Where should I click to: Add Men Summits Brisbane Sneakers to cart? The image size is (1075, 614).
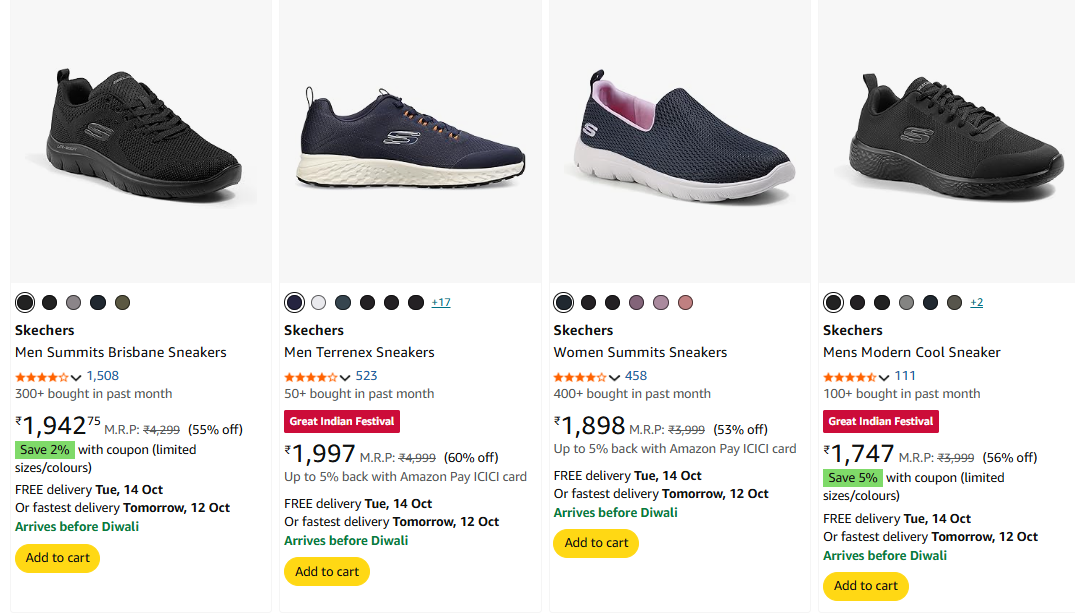[57, 558]
